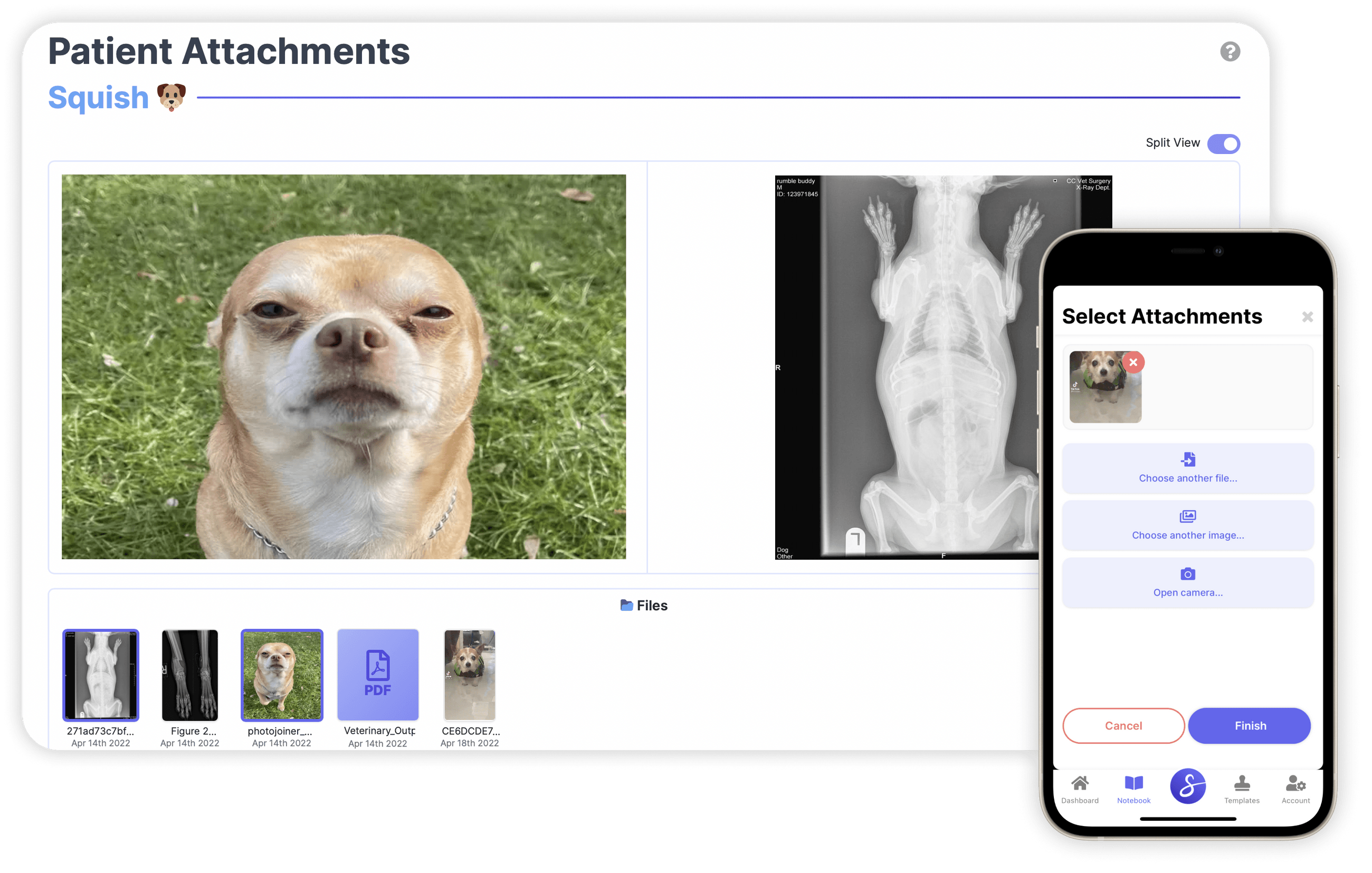Click the Files folder icon
Viewport: 1372px width, 873px height.
626,606
